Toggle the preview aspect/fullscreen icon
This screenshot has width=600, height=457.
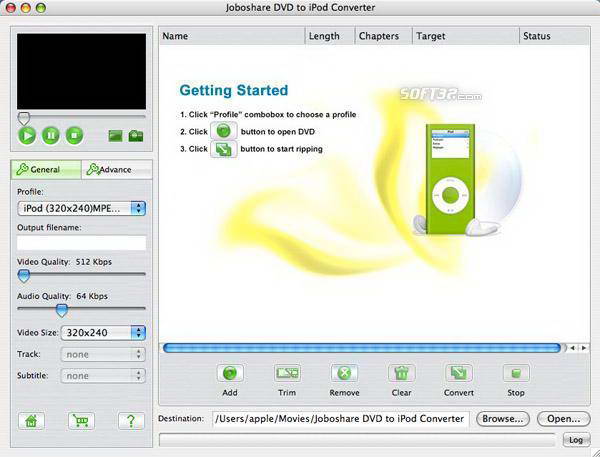coord(116,136)
